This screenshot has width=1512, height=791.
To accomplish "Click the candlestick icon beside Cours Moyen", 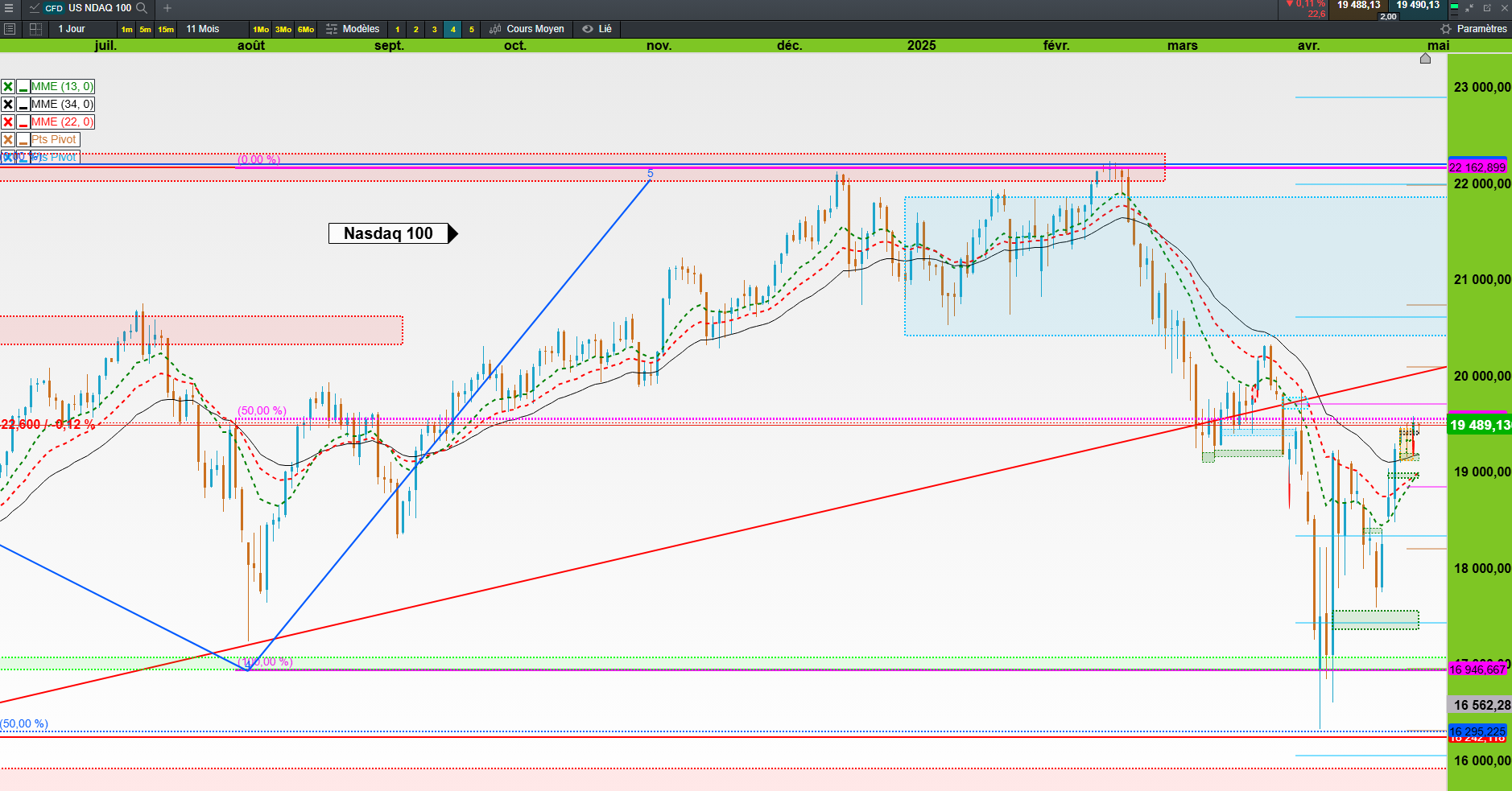I will (x=495, y=29).
